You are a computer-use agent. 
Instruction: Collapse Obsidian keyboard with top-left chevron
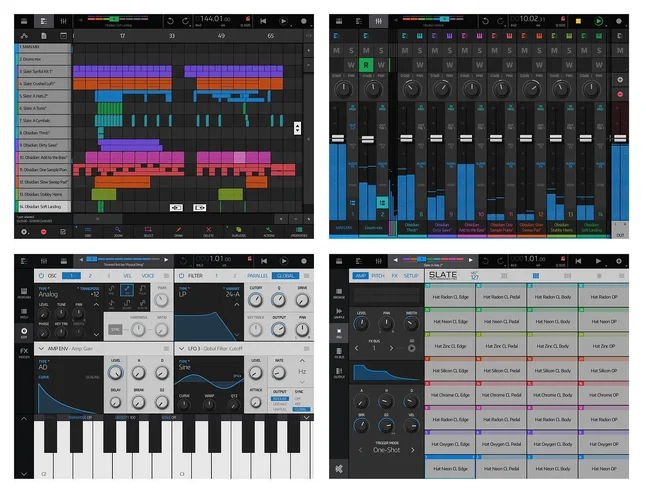coord(24,418)
